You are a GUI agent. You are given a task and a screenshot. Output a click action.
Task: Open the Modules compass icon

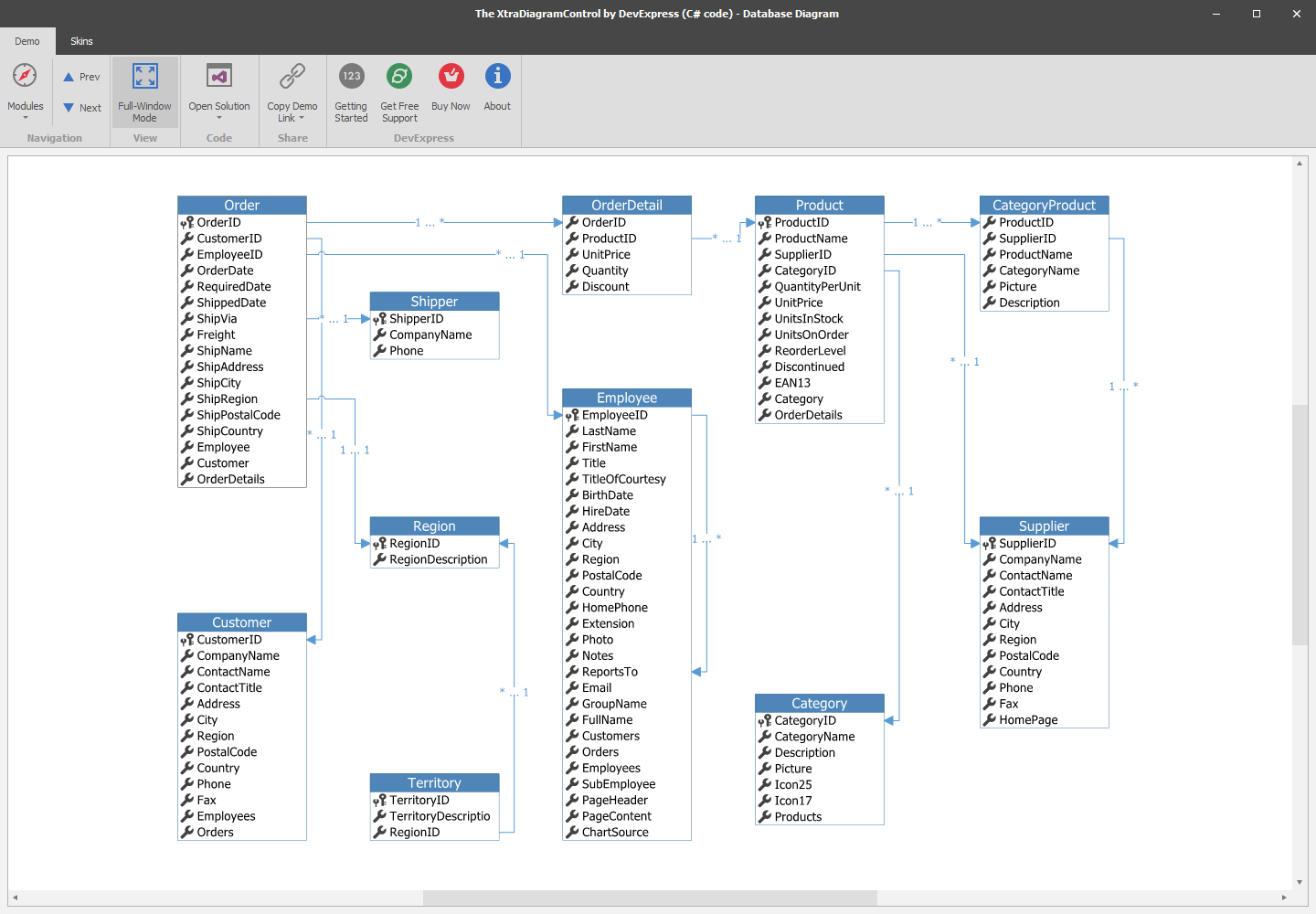click(25, 76)
